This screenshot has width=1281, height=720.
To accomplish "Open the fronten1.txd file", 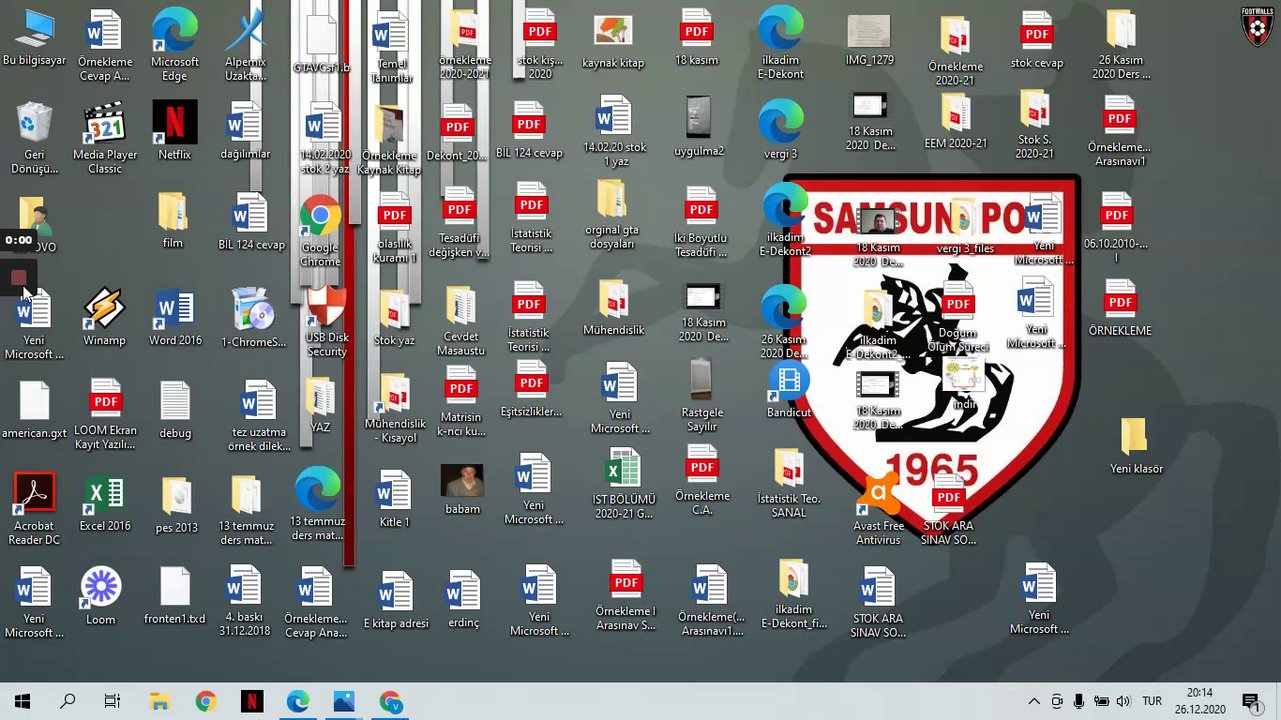I will tap(174, 596).
